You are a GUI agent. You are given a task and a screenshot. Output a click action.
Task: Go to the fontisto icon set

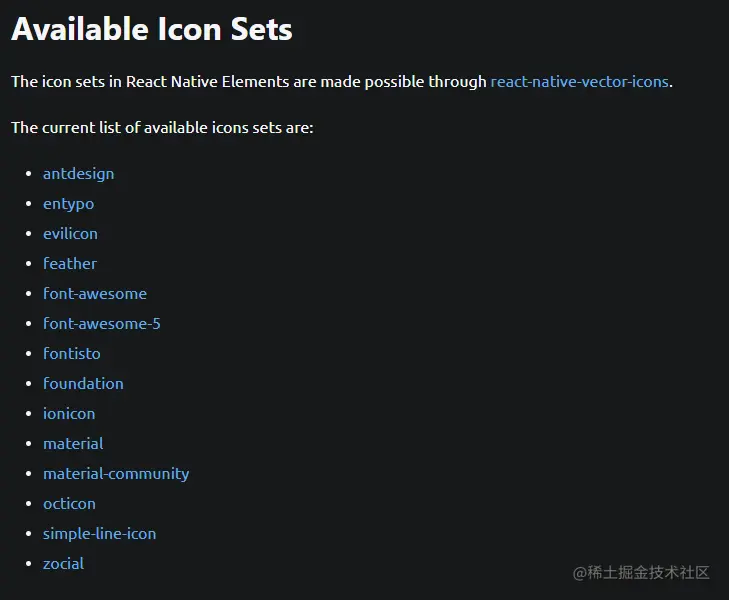[72, 354]
